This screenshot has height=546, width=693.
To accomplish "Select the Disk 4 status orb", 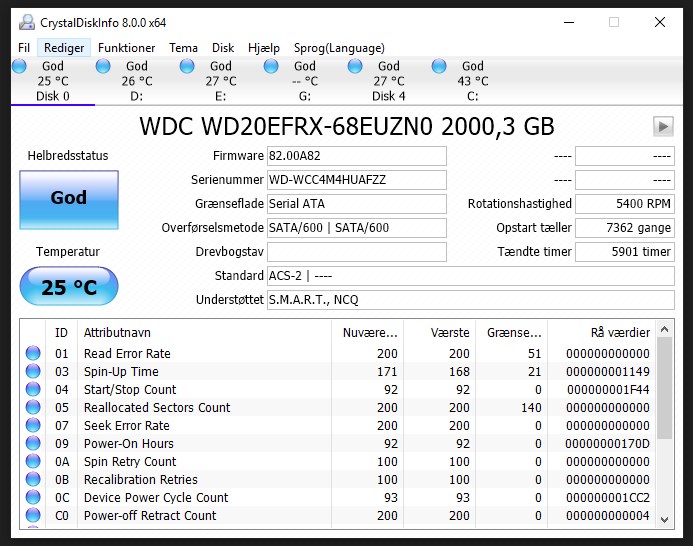I will [x=355, y=66].
